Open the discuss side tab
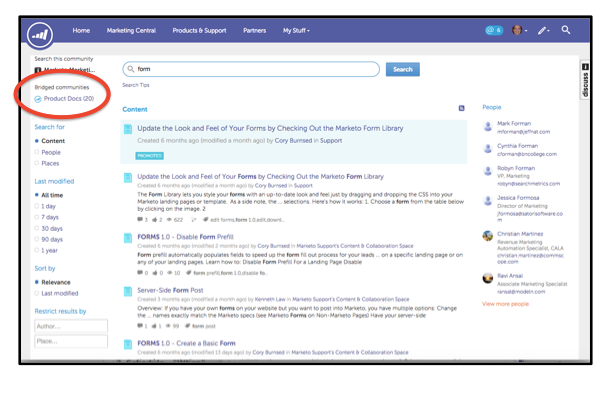604x395 pixels. [585, 81]
